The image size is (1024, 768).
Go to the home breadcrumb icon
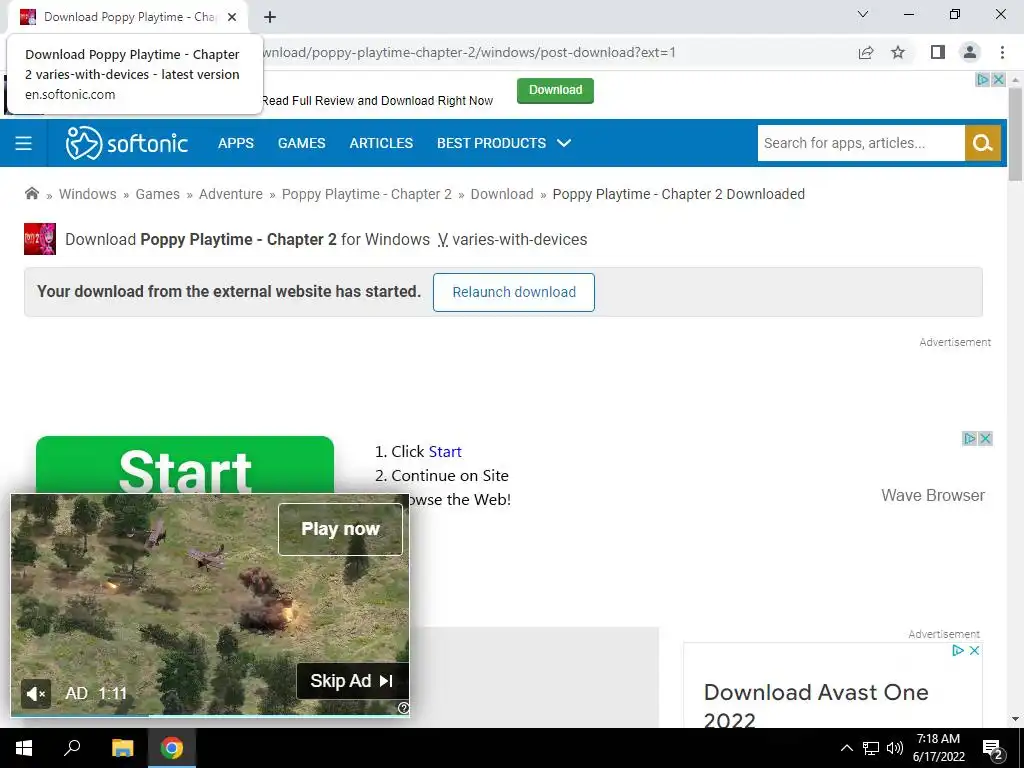(31, 193)
